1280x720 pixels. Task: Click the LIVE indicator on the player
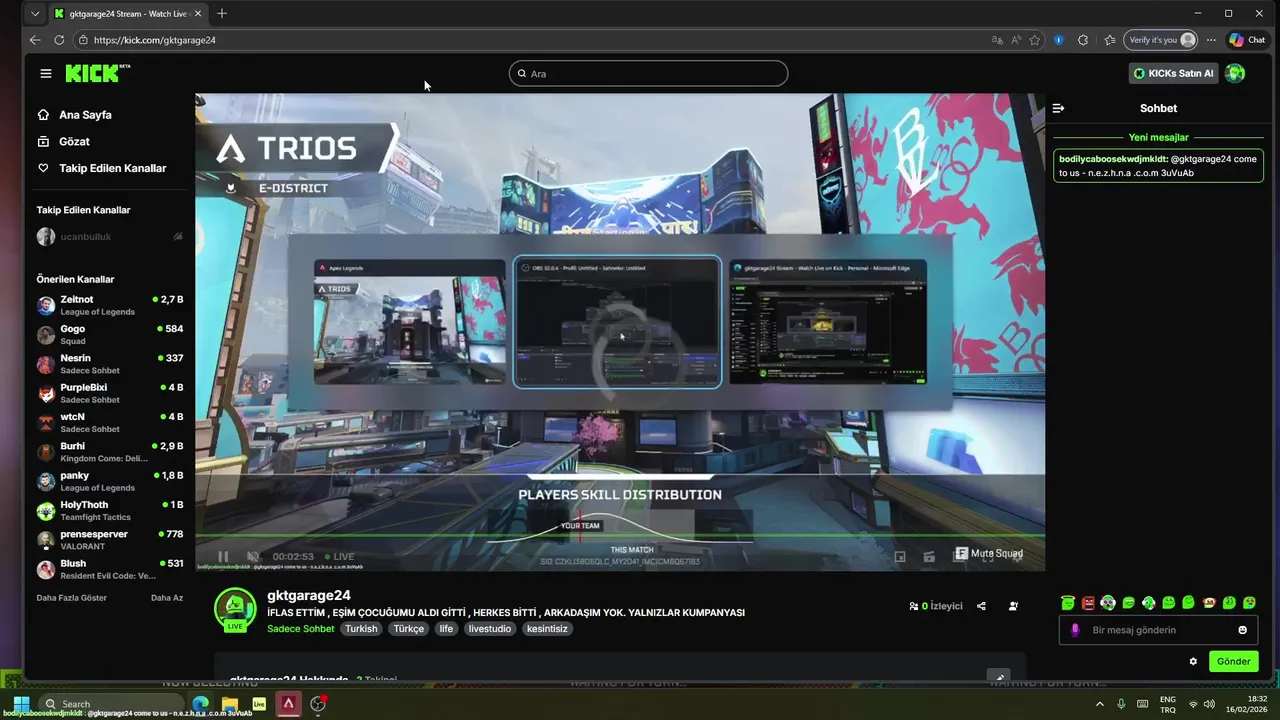coord(339,556)
